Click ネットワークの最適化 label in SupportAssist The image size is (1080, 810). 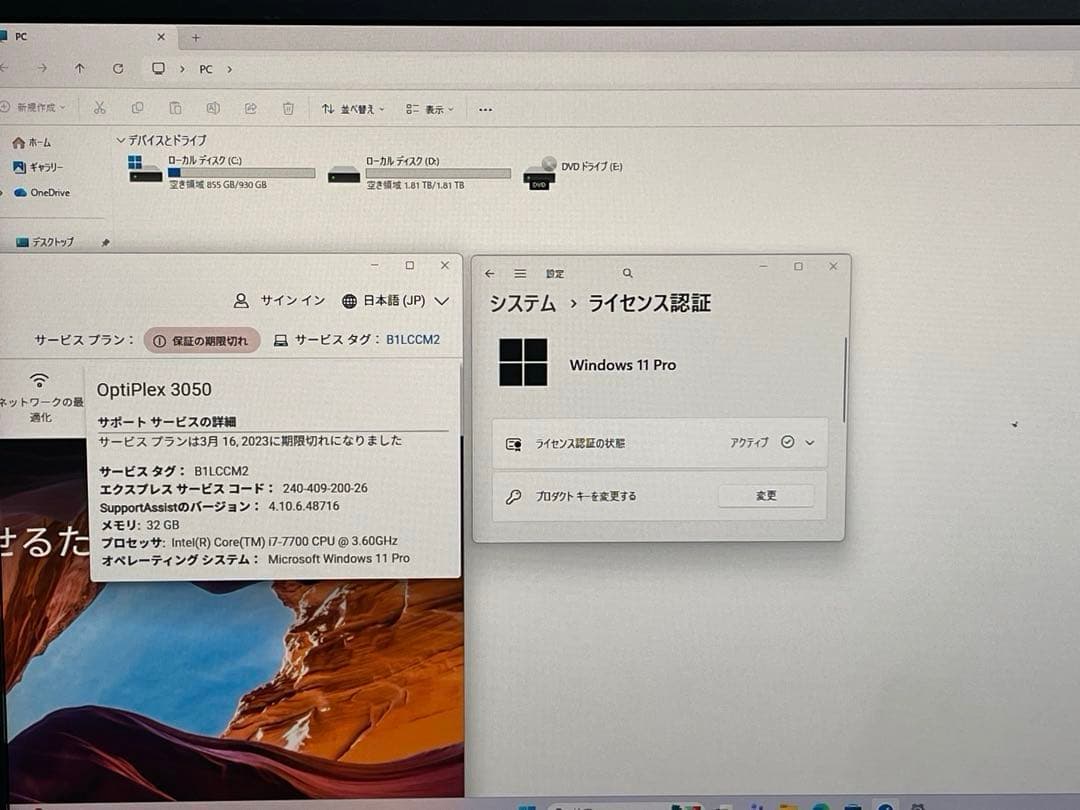click(41, 410)
